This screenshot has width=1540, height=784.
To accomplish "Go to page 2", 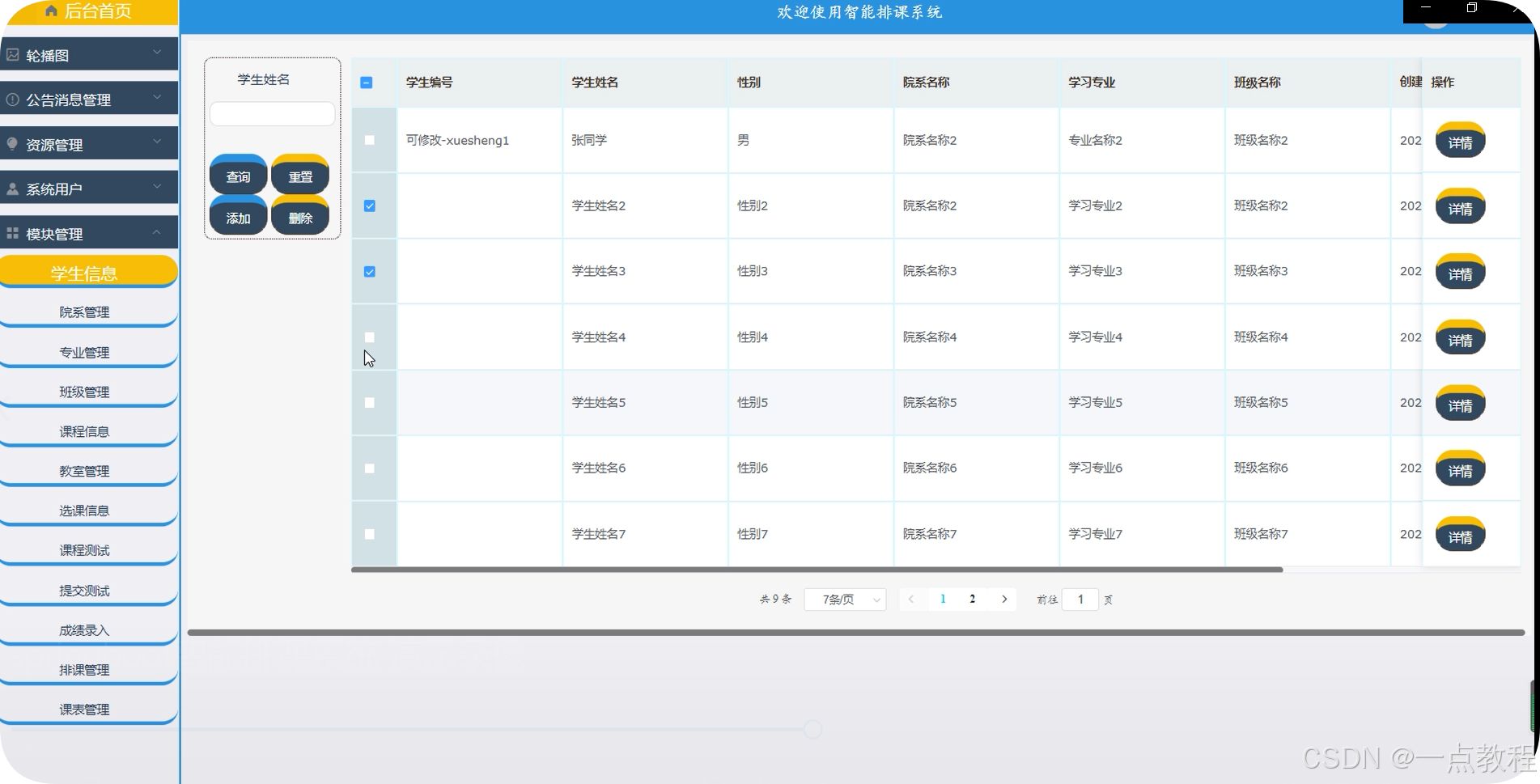I will tap(973, 600).
